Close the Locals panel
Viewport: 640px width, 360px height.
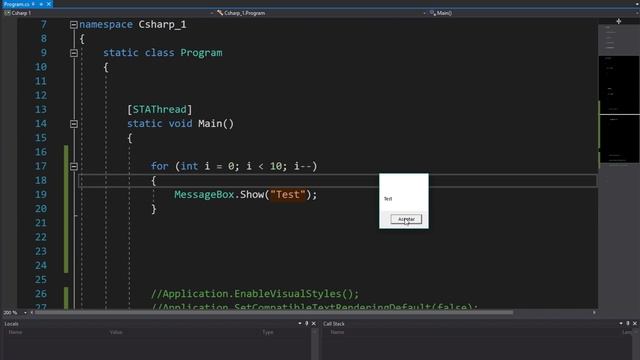(x=313, y=323)
